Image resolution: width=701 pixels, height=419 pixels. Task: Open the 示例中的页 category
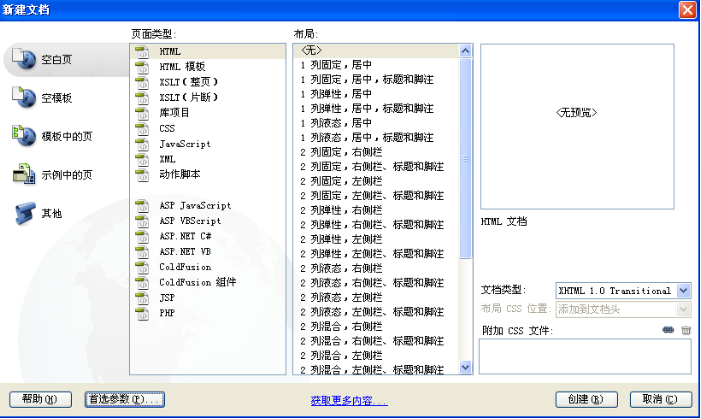pos(23,174)
